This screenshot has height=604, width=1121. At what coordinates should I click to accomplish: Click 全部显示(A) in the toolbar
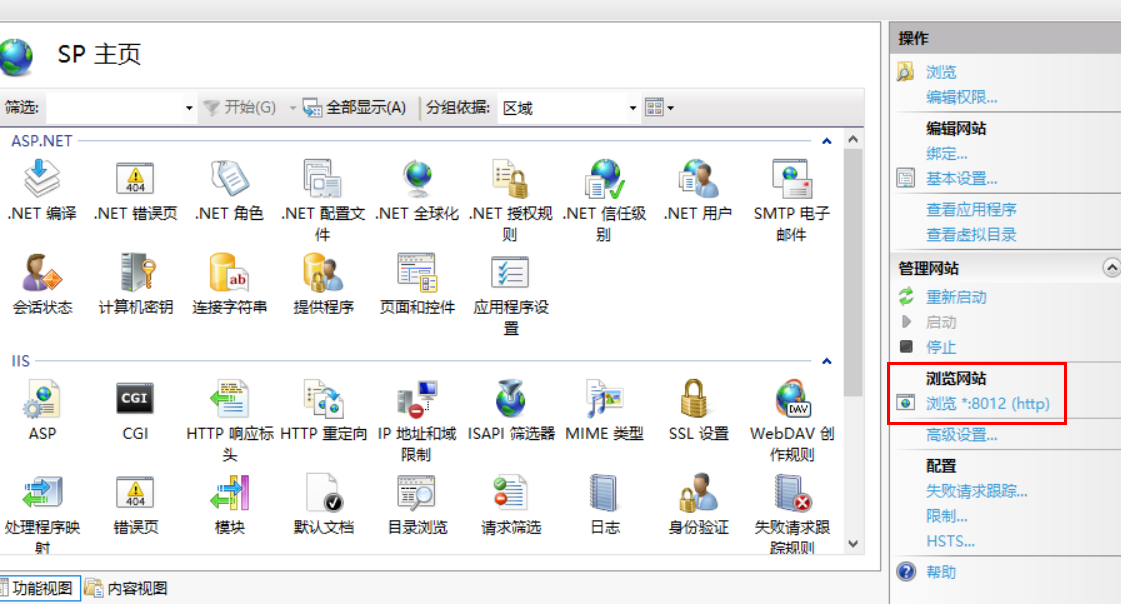coord(355,108)
